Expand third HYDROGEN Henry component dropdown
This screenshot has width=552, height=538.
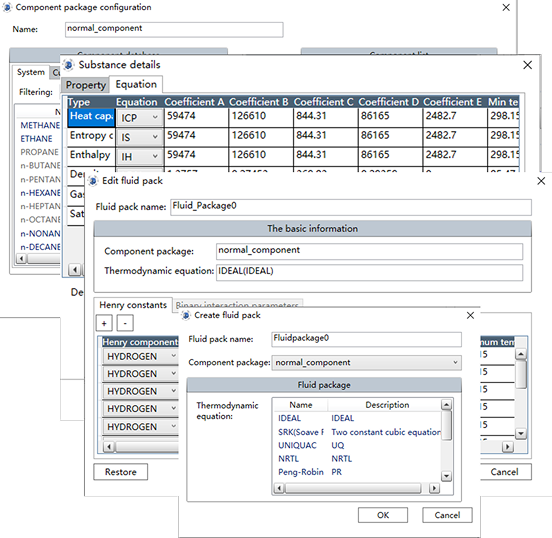[x=140, y=391]
